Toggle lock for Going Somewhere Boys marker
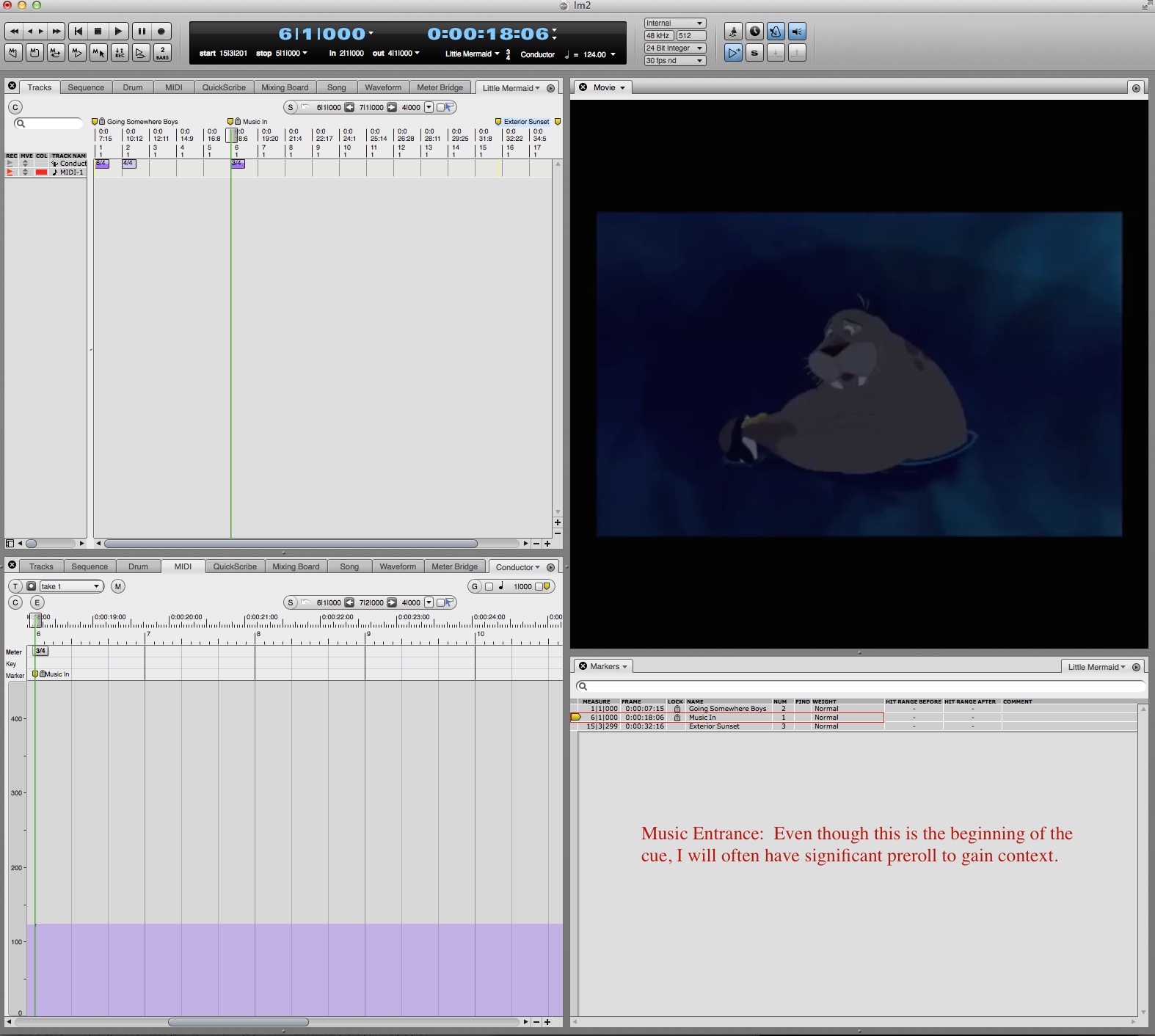The image size is (1155, 1036). [677, 709]
